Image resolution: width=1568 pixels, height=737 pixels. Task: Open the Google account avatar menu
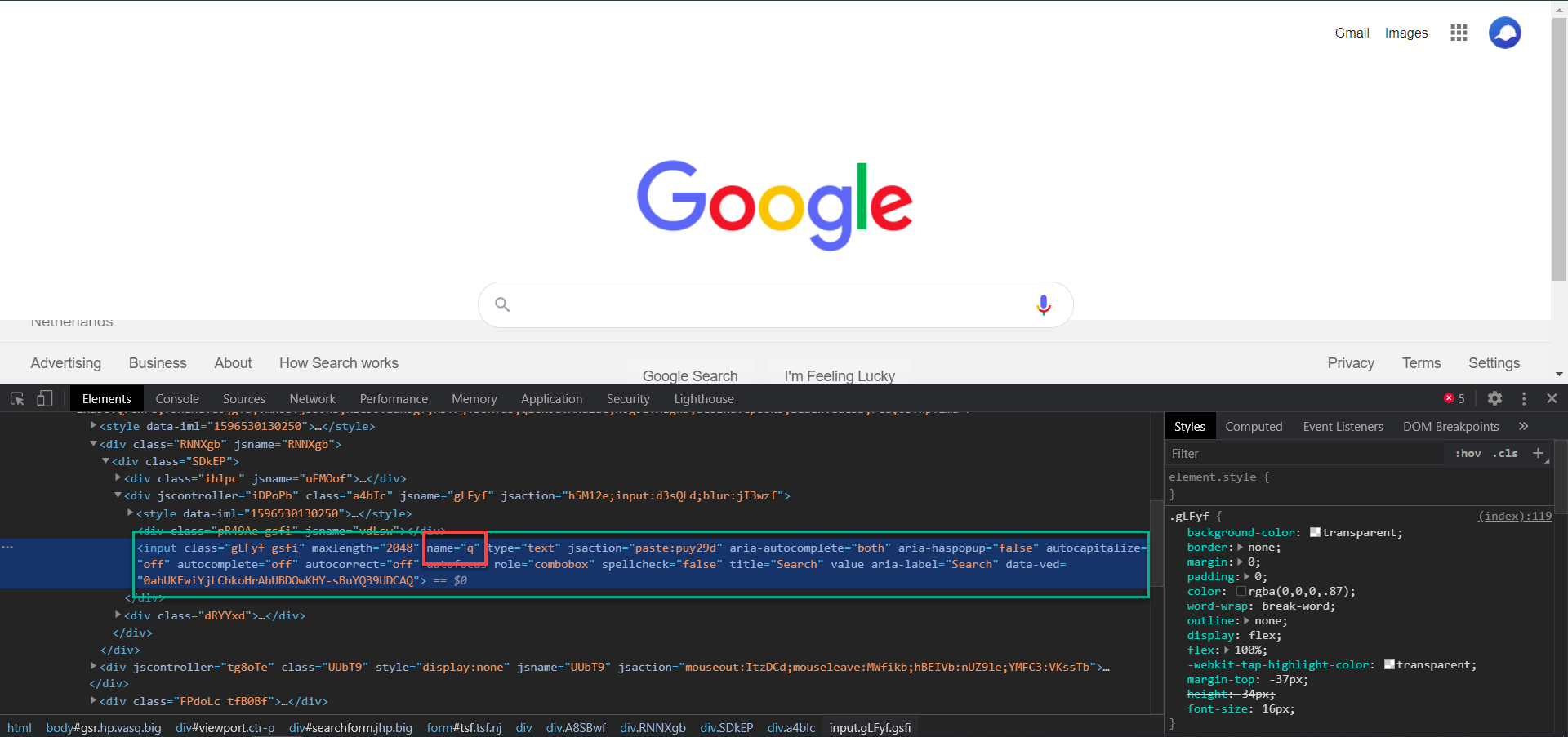[1504, 33]
